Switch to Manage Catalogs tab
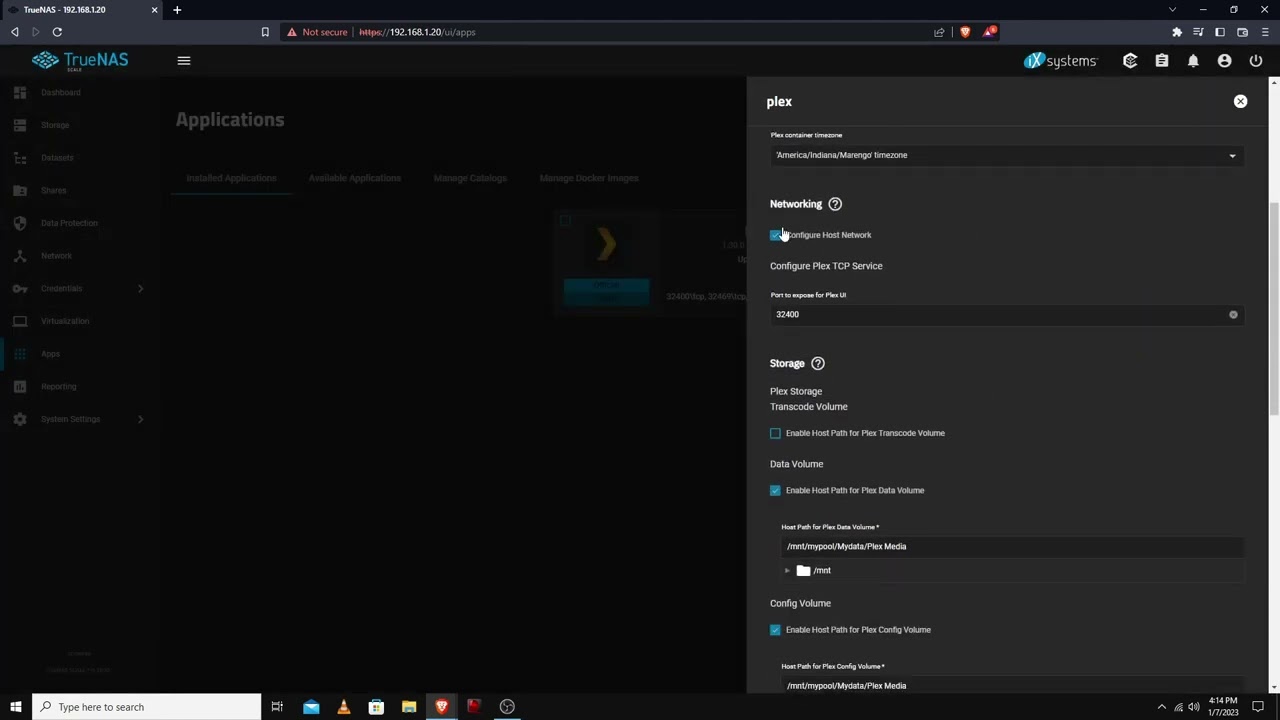Viewport: 1280px width, 720px height. pos(470,178)
